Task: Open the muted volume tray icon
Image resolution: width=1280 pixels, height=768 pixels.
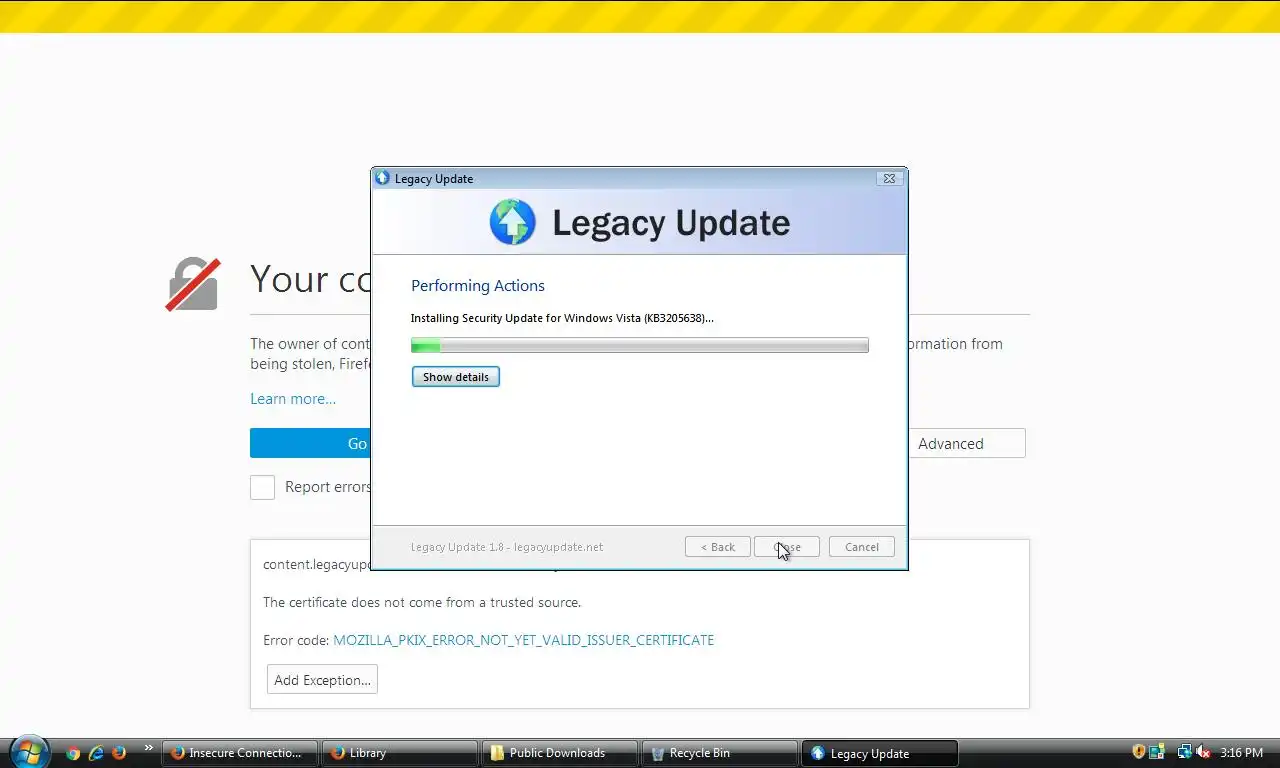Action: coord(1204,752)
